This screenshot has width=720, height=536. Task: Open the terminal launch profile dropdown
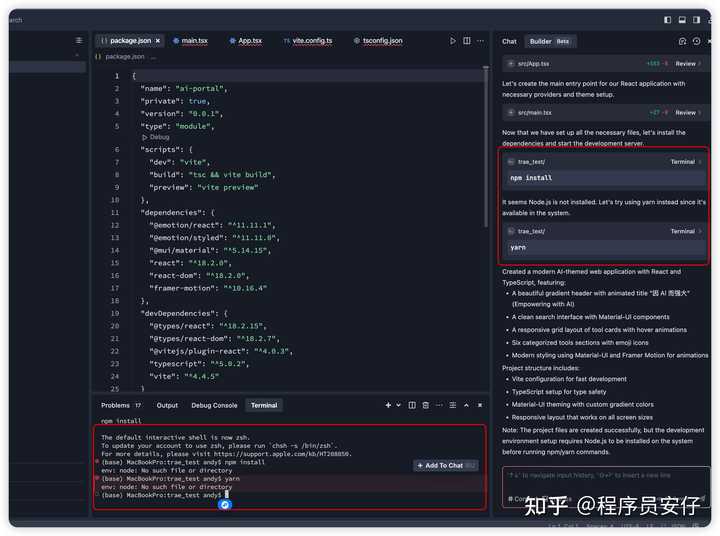[398, 405]
